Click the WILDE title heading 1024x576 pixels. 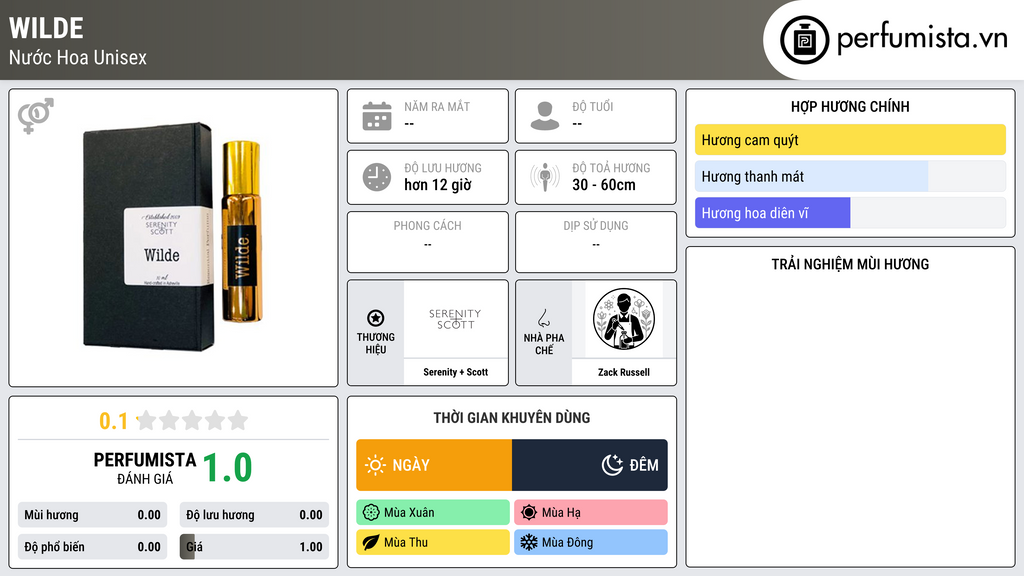pos(46,28)
